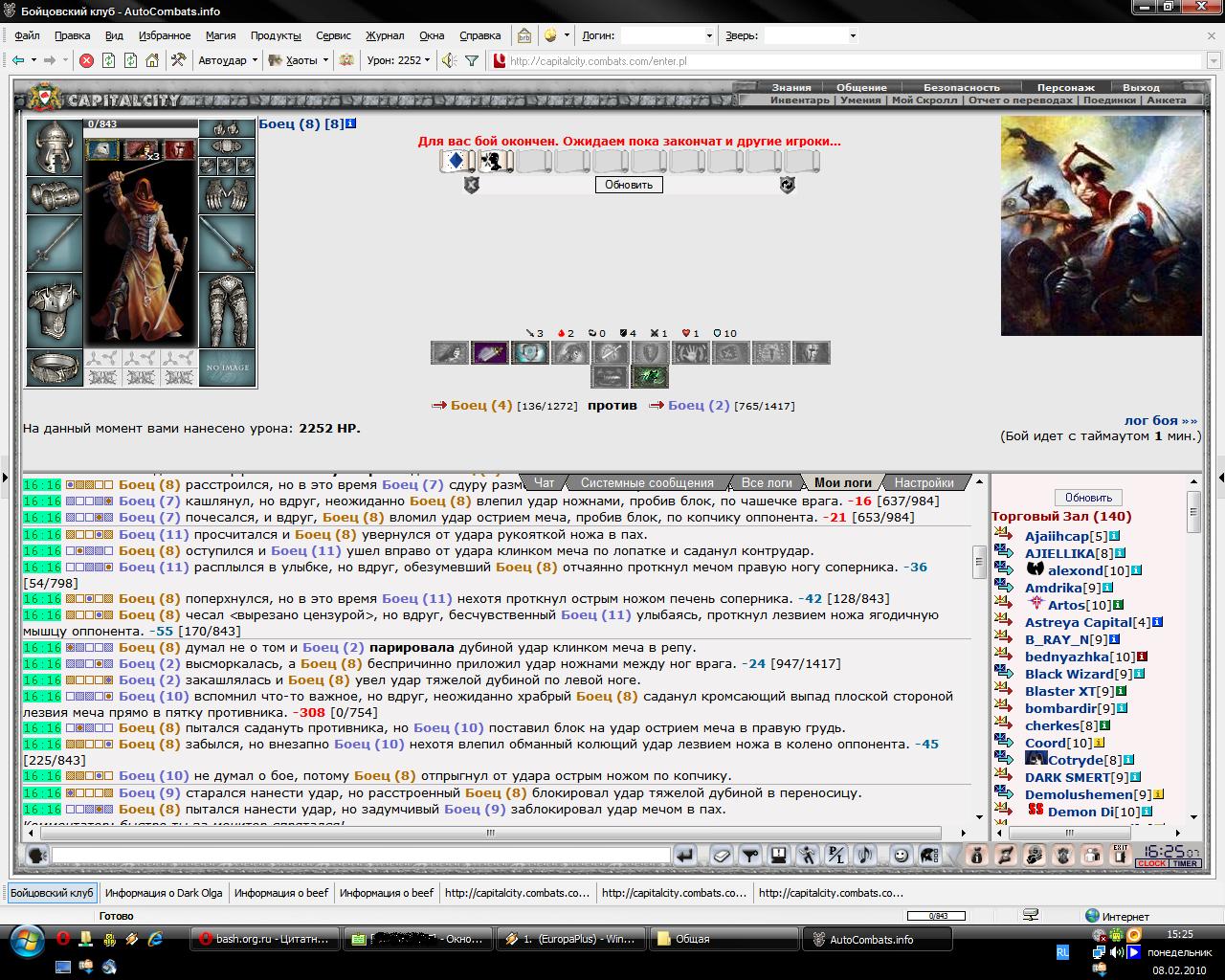The width and height of the screenshot is (1225, 980).
Task: Activate the green lightning skill icon
Action: coord(650,376)
